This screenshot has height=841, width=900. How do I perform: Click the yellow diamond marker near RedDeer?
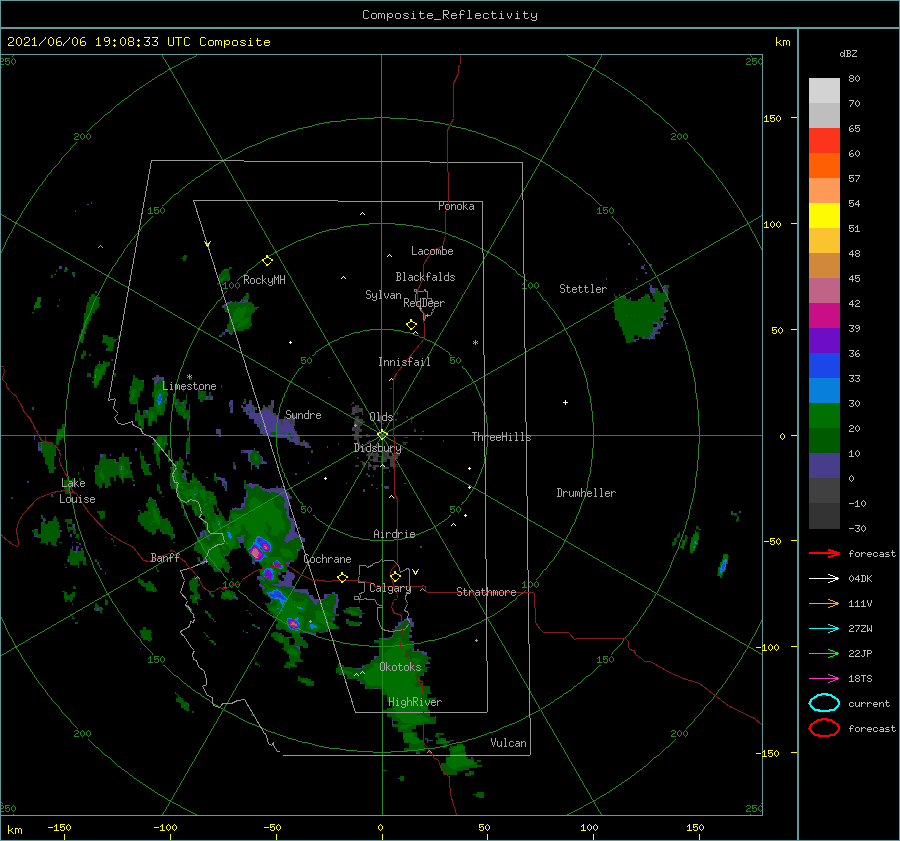[411, 325]
